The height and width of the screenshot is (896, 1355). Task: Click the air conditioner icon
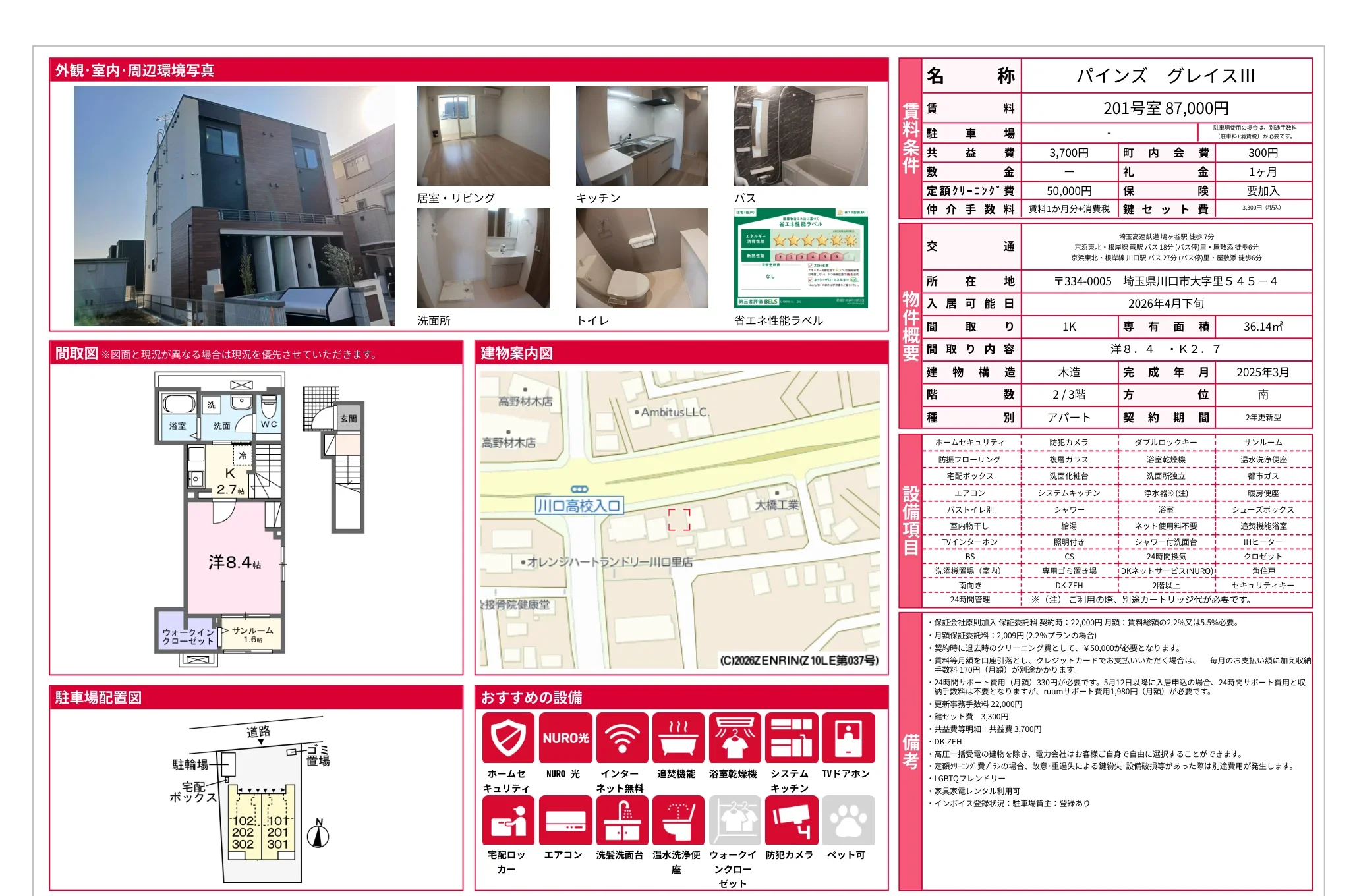pyautogui.click(x=565, y=820)
